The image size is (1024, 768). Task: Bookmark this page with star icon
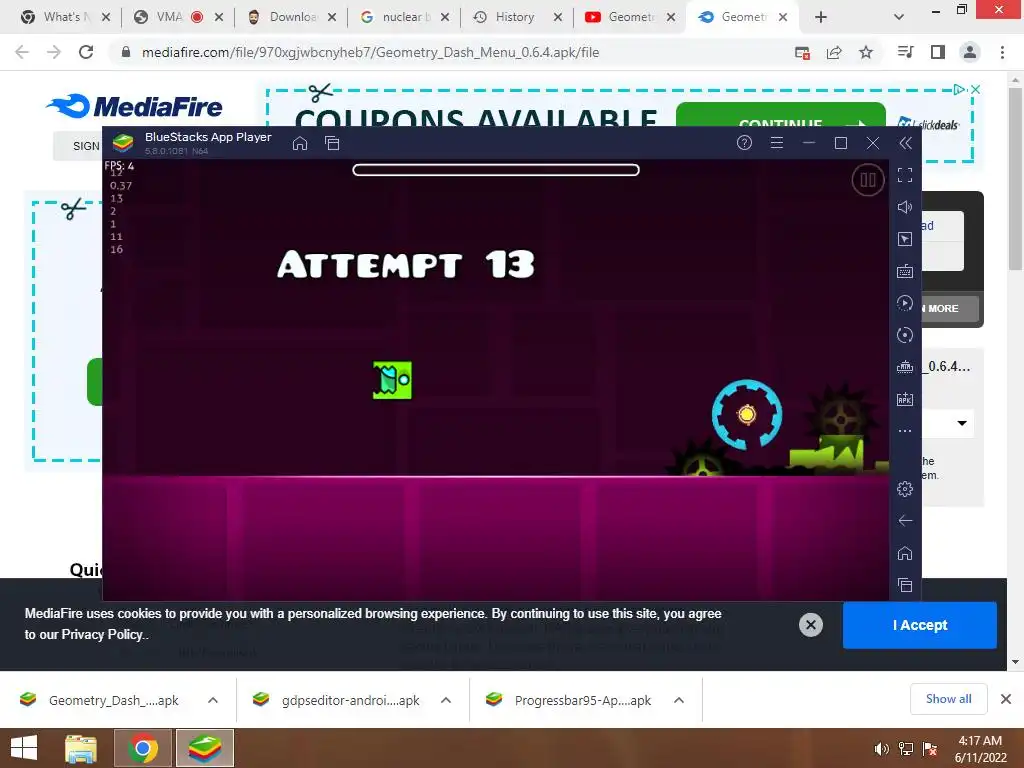[866, 52]
